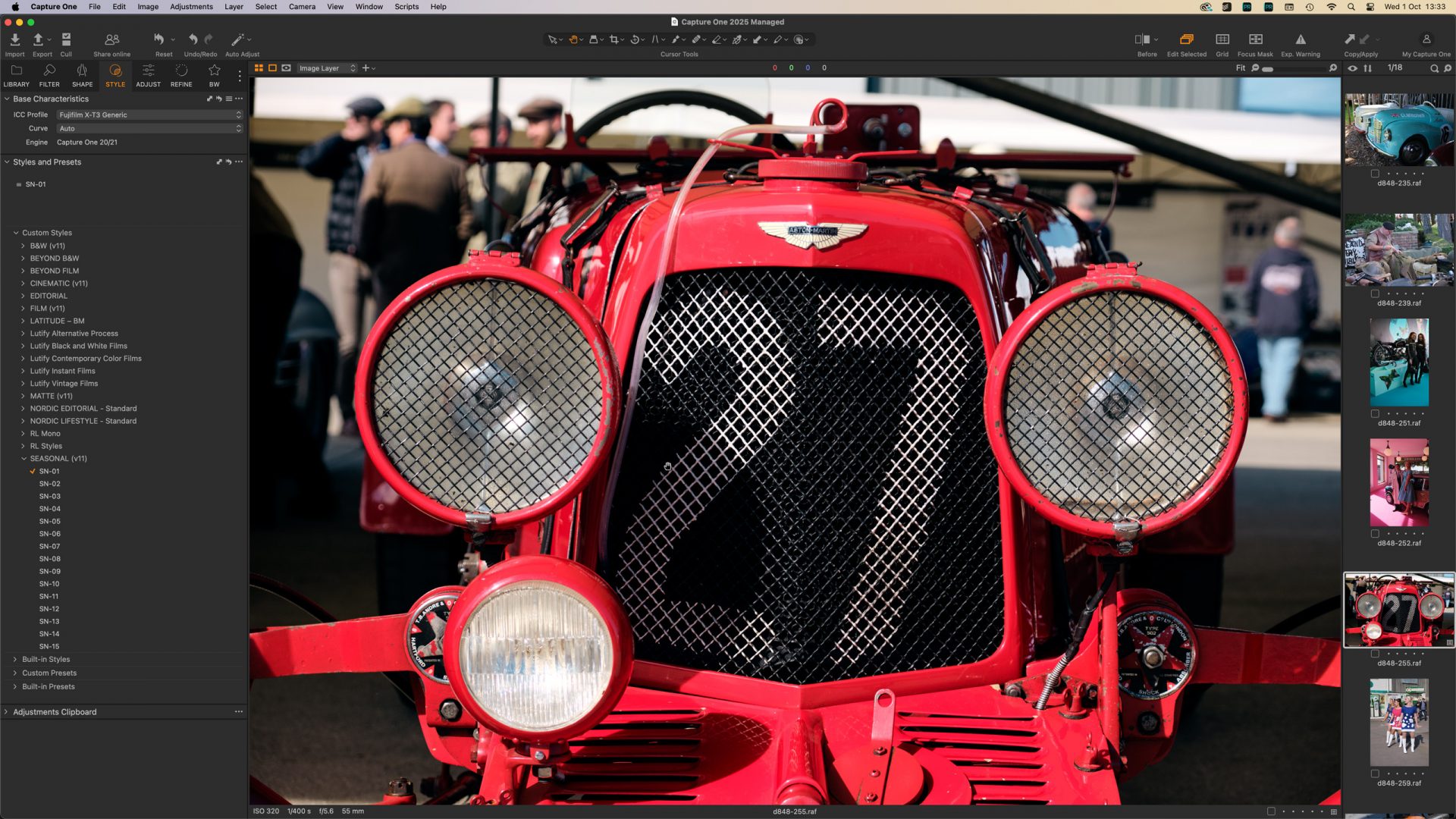Screen dimensions: 1456x819
Task: Open the Camera menu
Action: [302, 6]
